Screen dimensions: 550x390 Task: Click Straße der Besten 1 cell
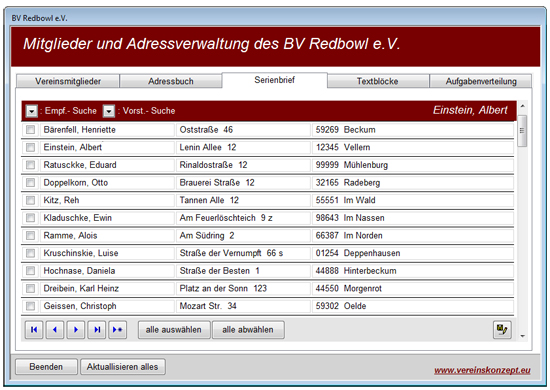point(243,271)
